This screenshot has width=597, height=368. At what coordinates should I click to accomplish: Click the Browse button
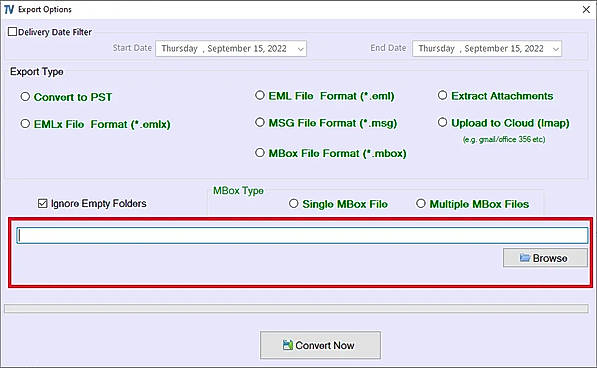(545, 258)
